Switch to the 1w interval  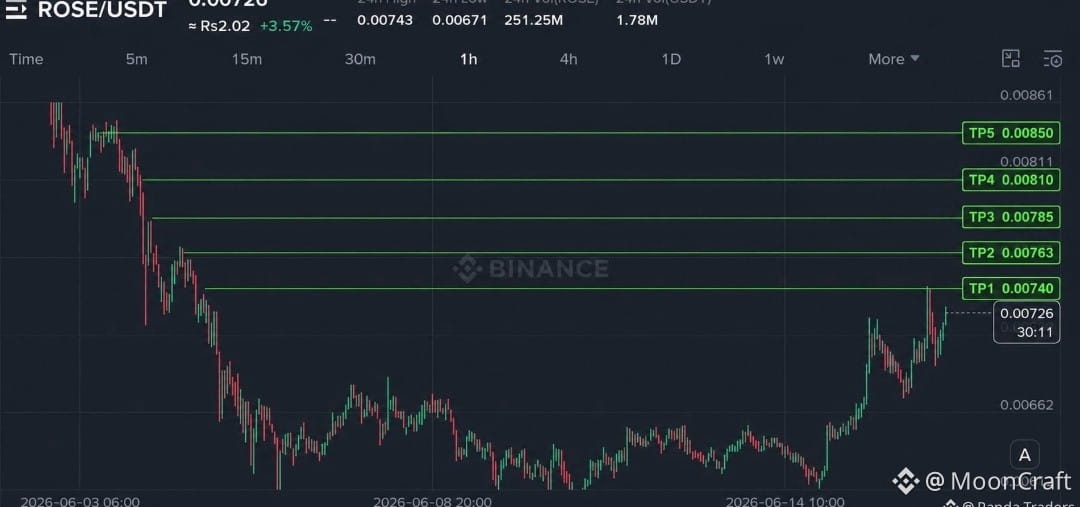(774, 59)
